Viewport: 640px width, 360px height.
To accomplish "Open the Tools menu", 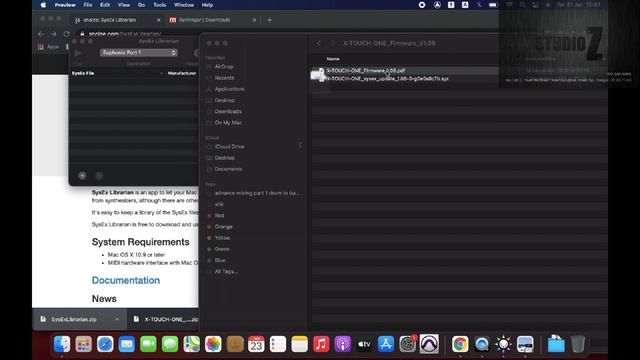I will tap(160, 5).
